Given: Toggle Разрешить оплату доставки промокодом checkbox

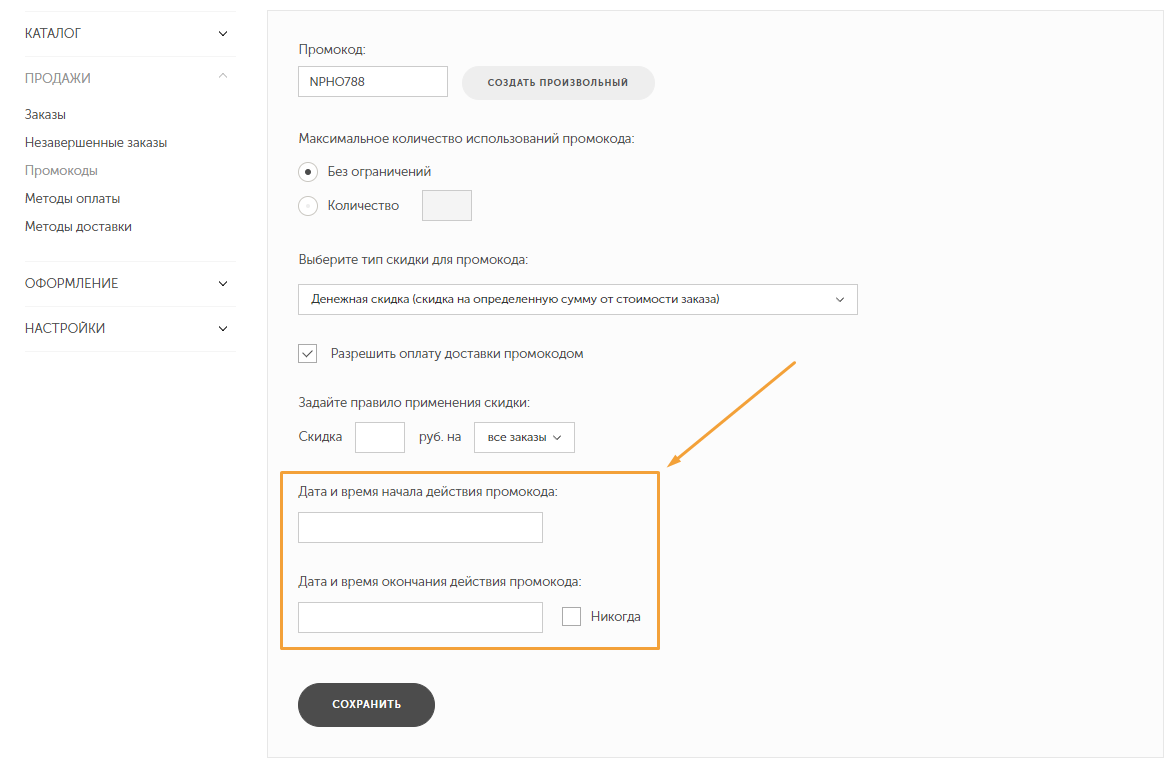Looking at the screenshot, I should pyautogui.click(x=308, y=353).
